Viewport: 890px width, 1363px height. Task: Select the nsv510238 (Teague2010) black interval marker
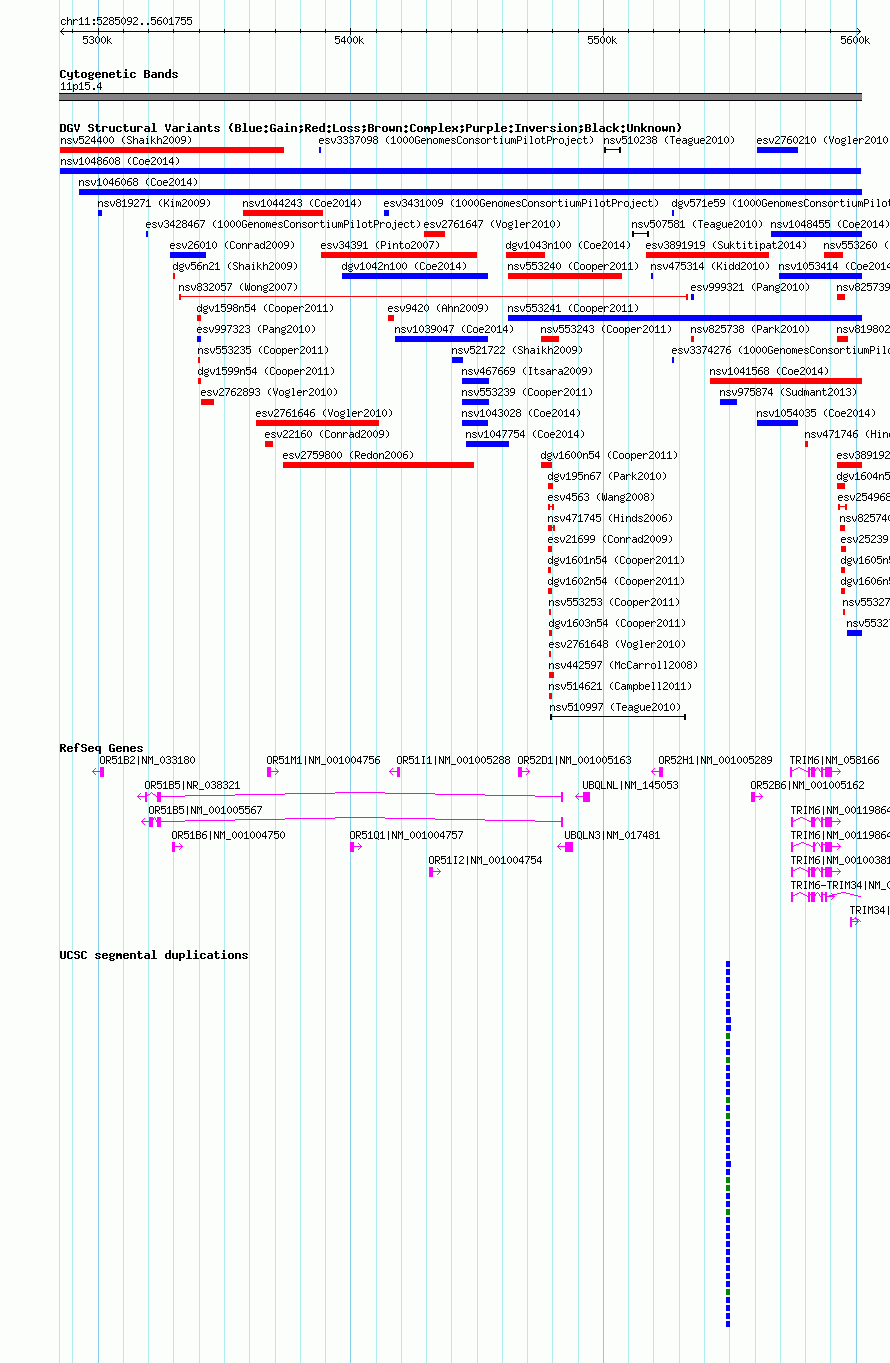click(x=612, y=150)
